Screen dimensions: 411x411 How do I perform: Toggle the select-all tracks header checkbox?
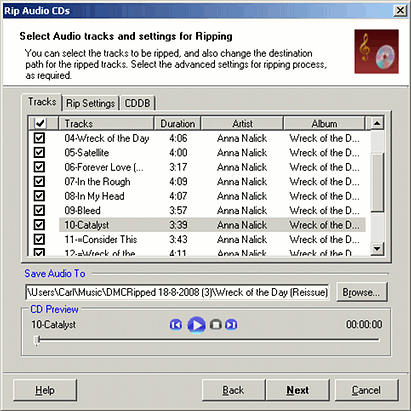tap(40, 123)
